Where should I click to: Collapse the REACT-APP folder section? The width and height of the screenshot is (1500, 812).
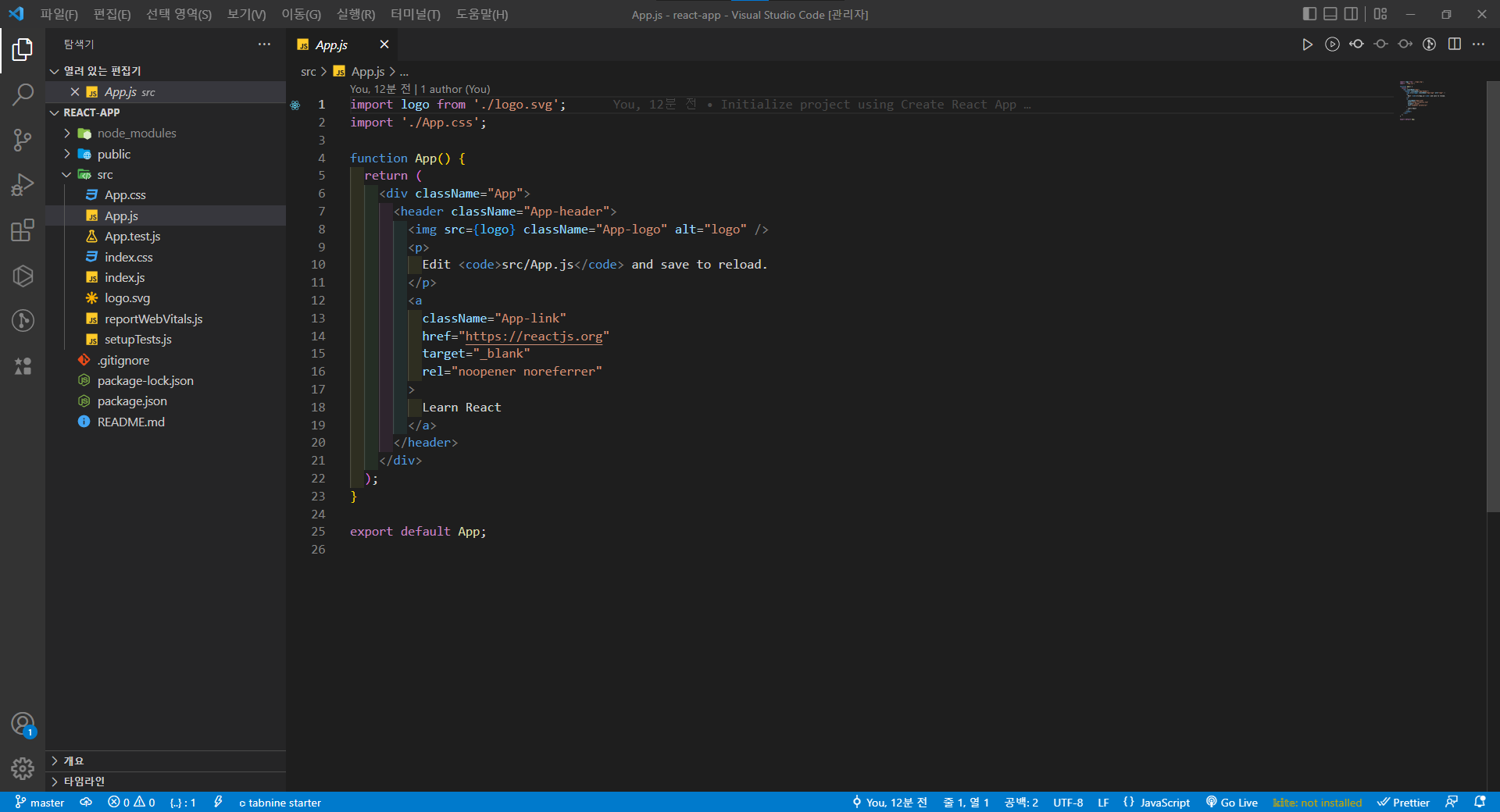tap(166, 112)
